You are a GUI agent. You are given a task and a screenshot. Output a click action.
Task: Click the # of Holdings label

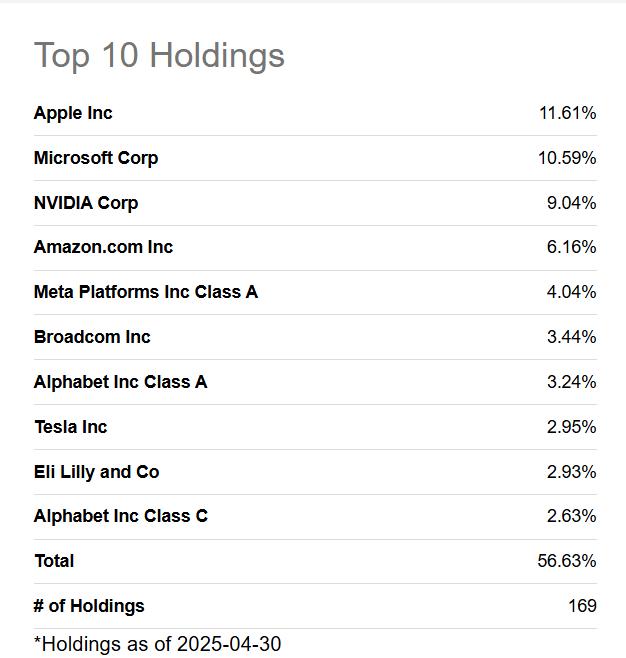[89, 606]
